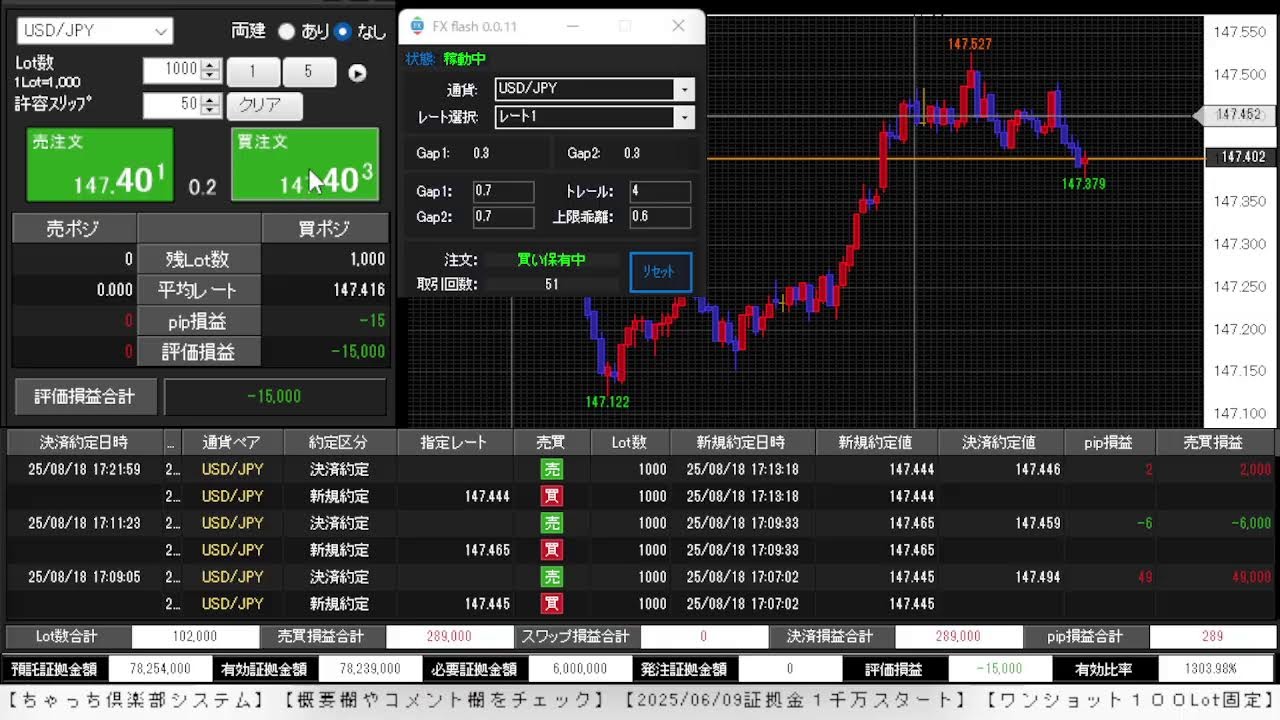Click the green 買注文 buy order button
Image resolution: width=1280 pixels, height=720 pixels.
[x=305, y=164]
